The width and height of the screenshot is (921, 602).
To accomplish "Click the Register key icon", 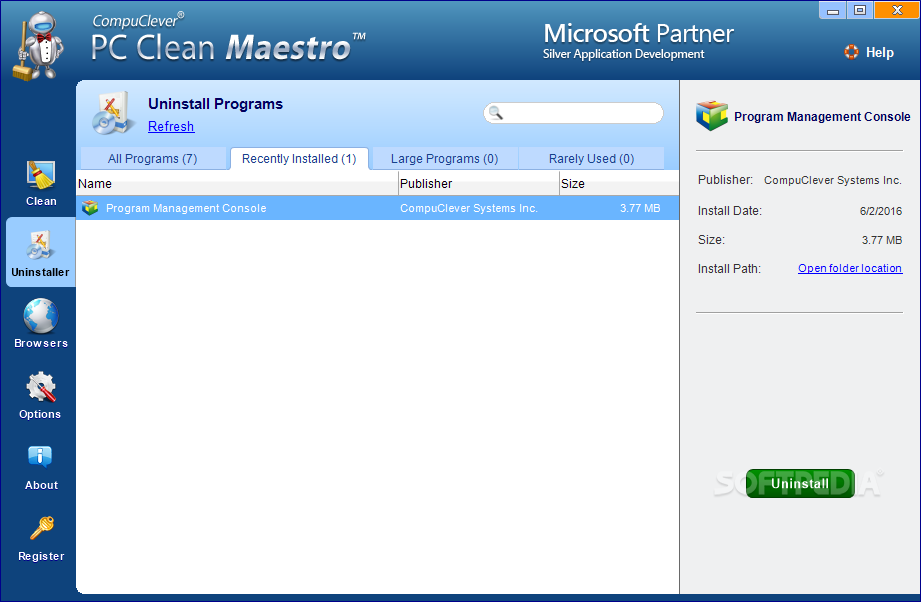I will (42, 527).
